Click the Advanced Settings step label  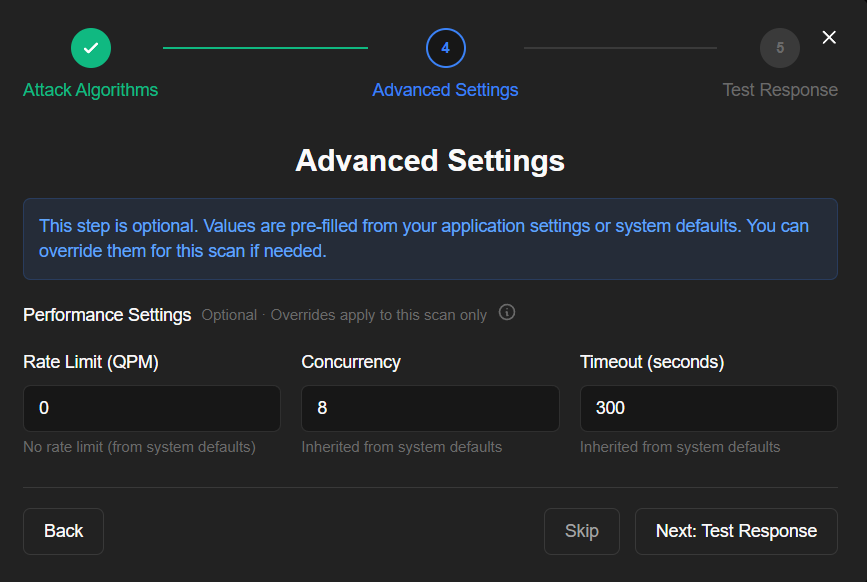445,89
